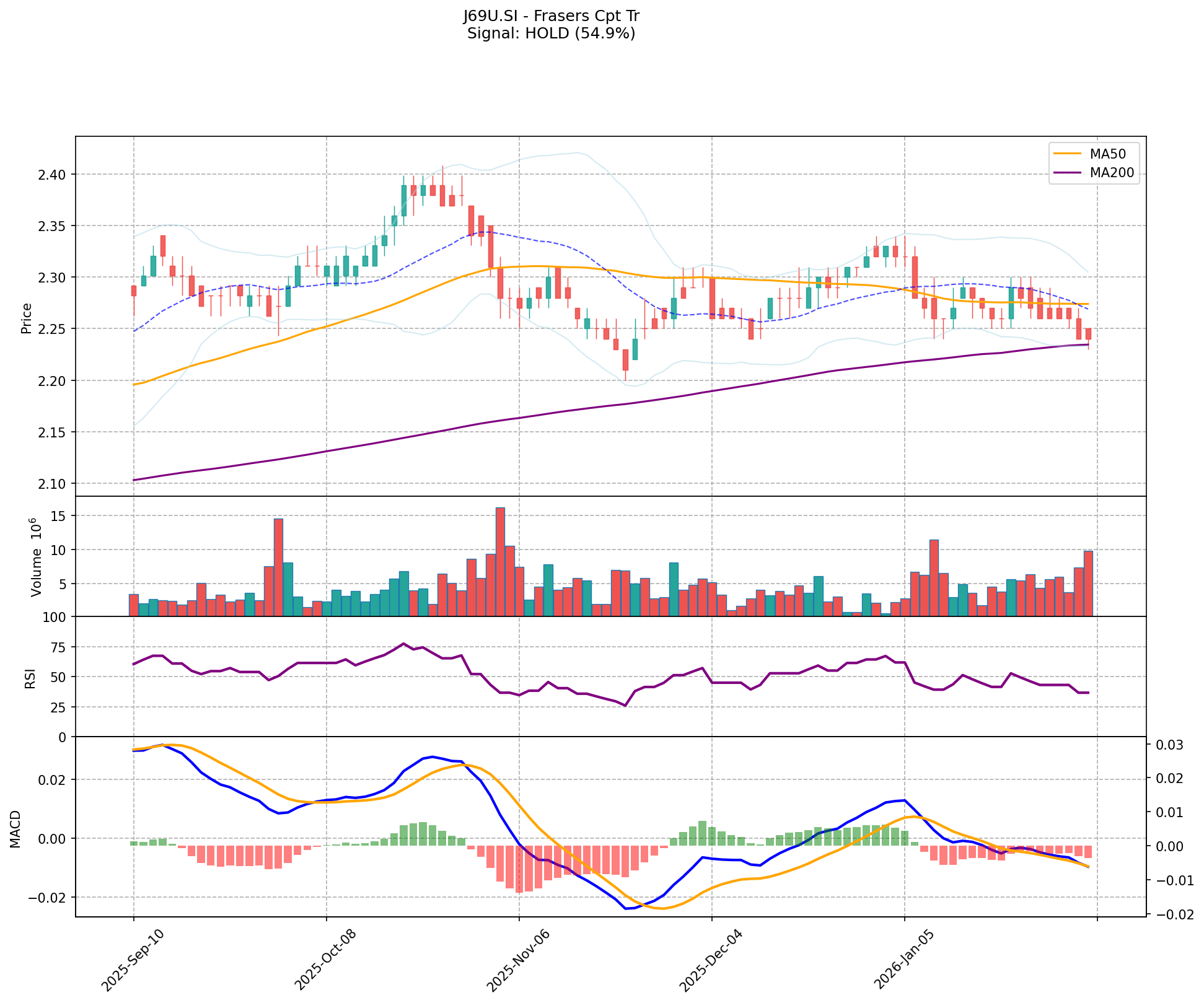The height and width of the screenshot is (1003, 1204).
Task: Click the Signal: HOLD (54.9%) text
Action: 551,33
